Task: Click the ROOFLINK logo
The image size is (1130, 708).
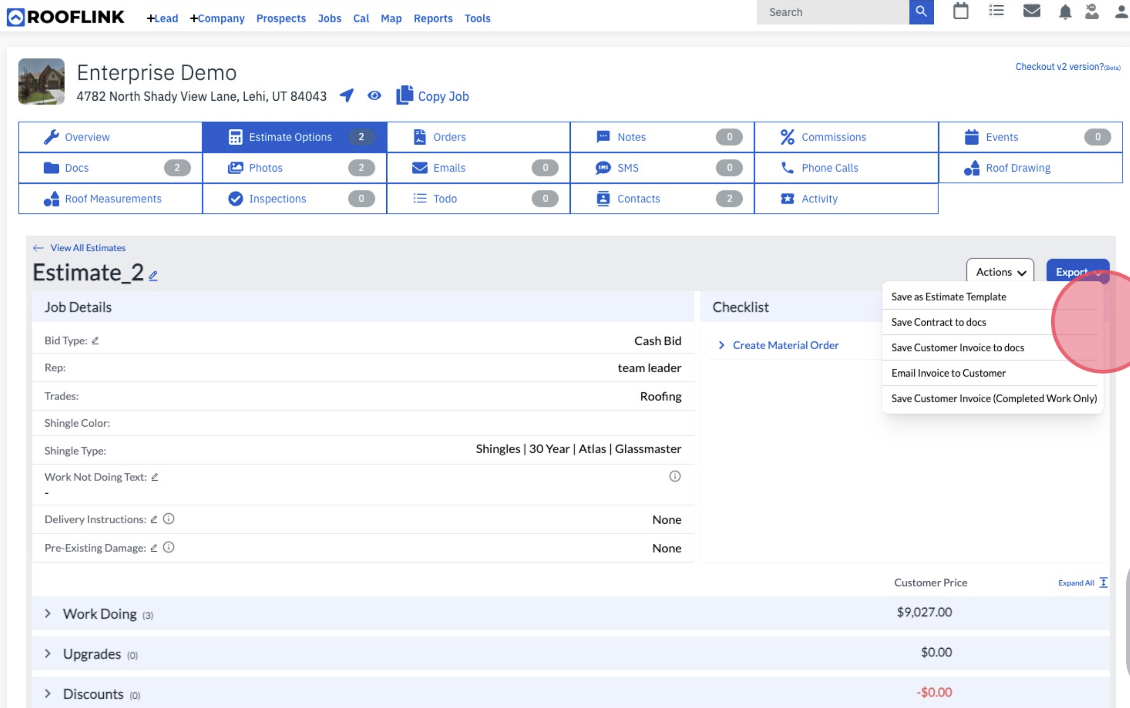Action: pos(66,17)
